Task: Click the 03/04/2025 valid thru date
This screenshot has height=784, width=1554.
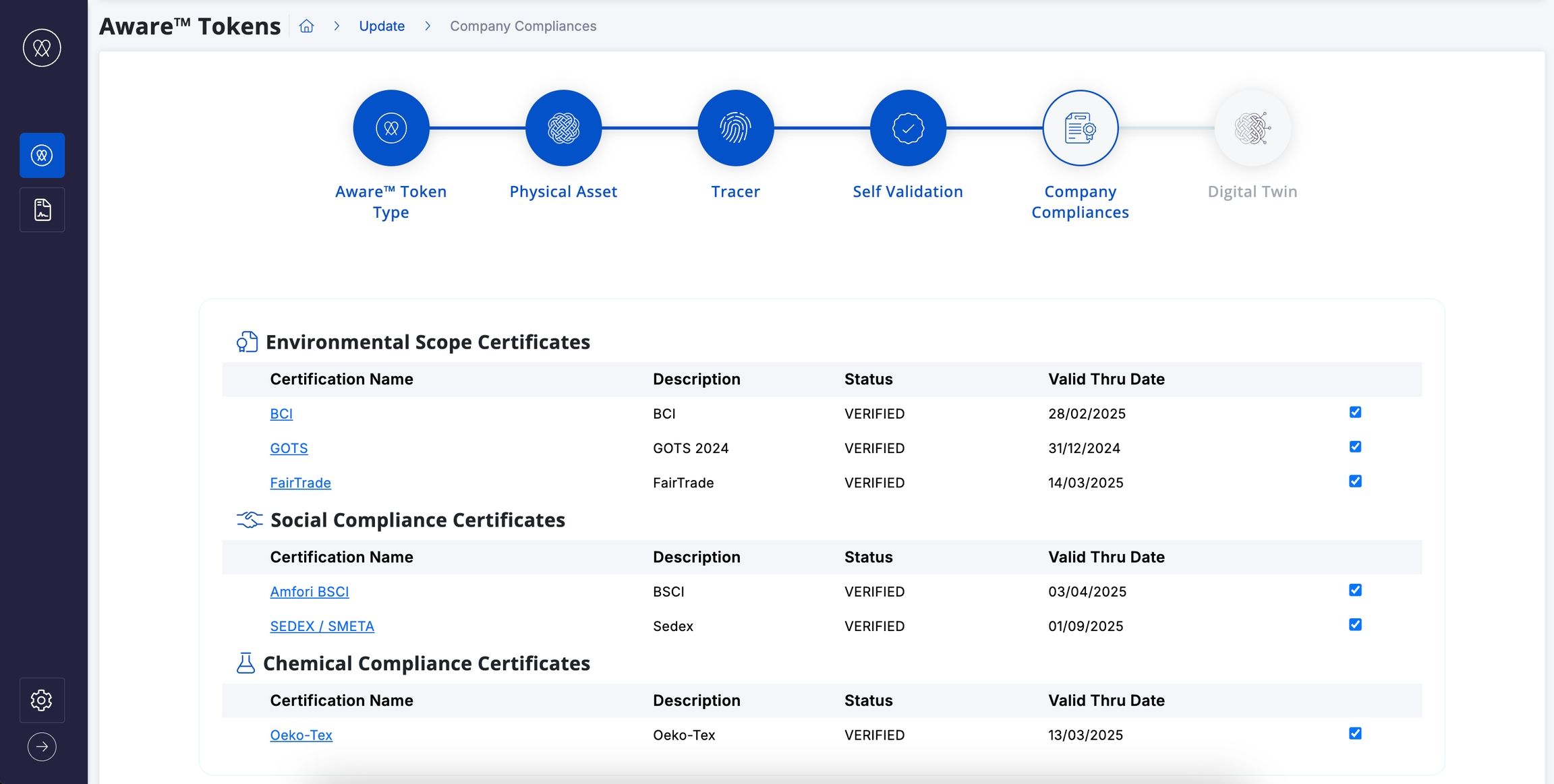Action: pyautogui.click(x=1087, y=592)
